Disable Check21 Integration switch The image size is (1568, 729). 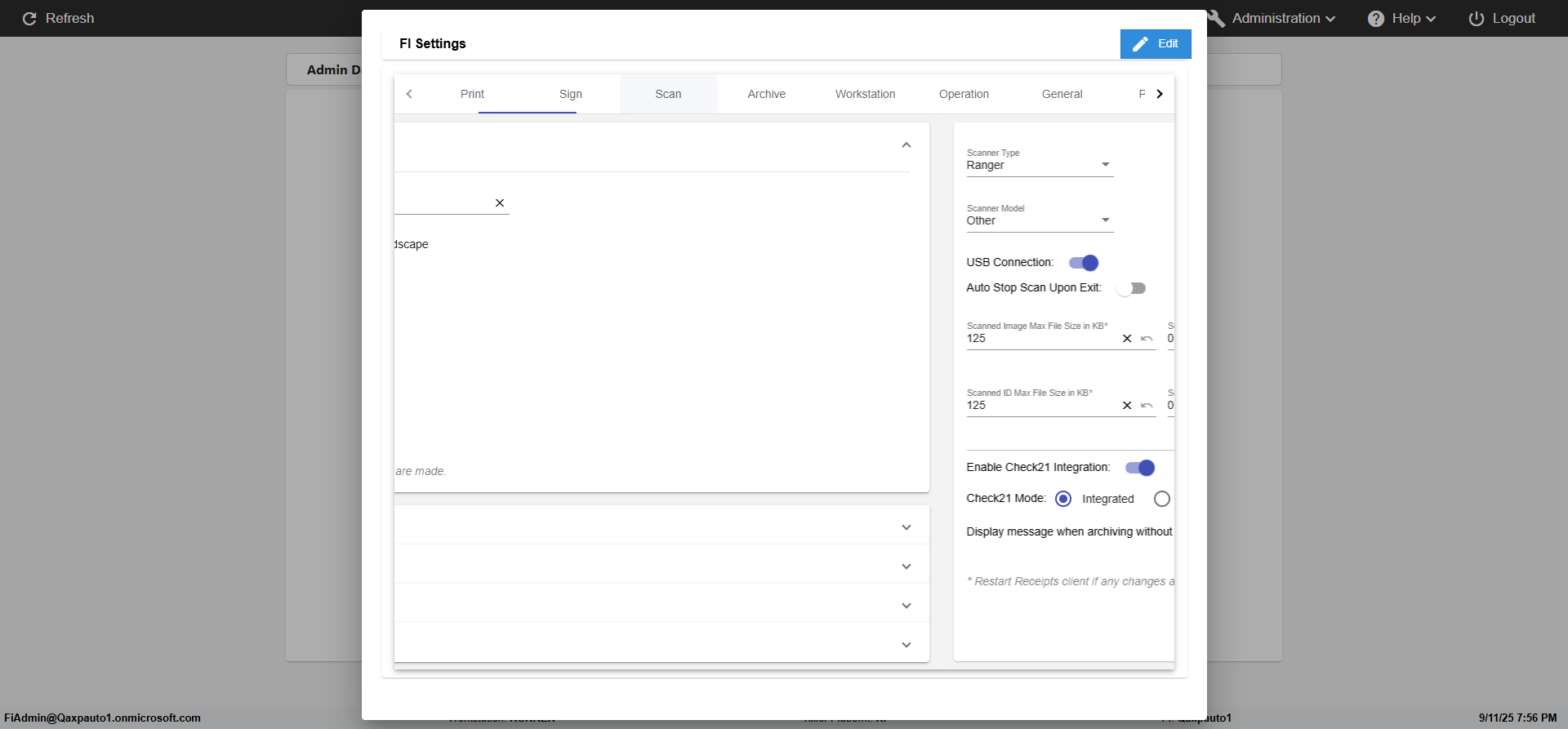1140,468
